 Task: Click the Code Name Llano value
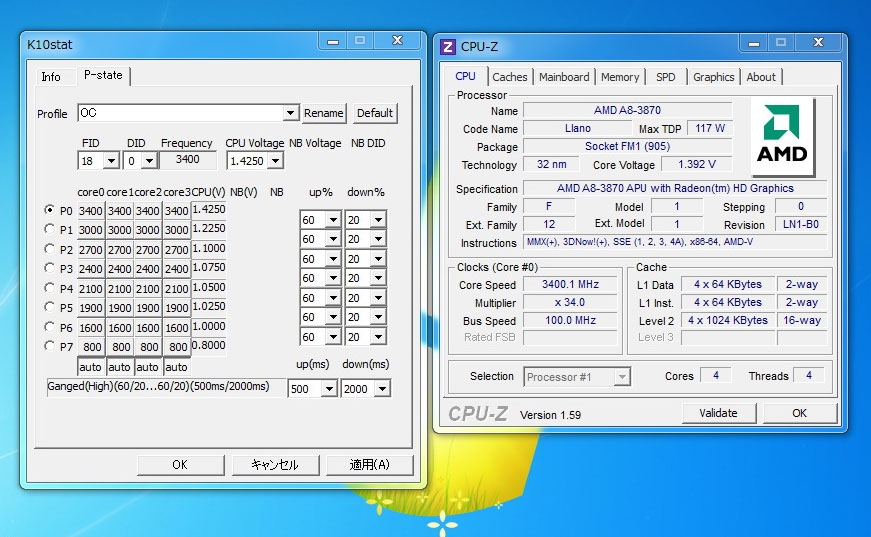[x=578, y=128]
